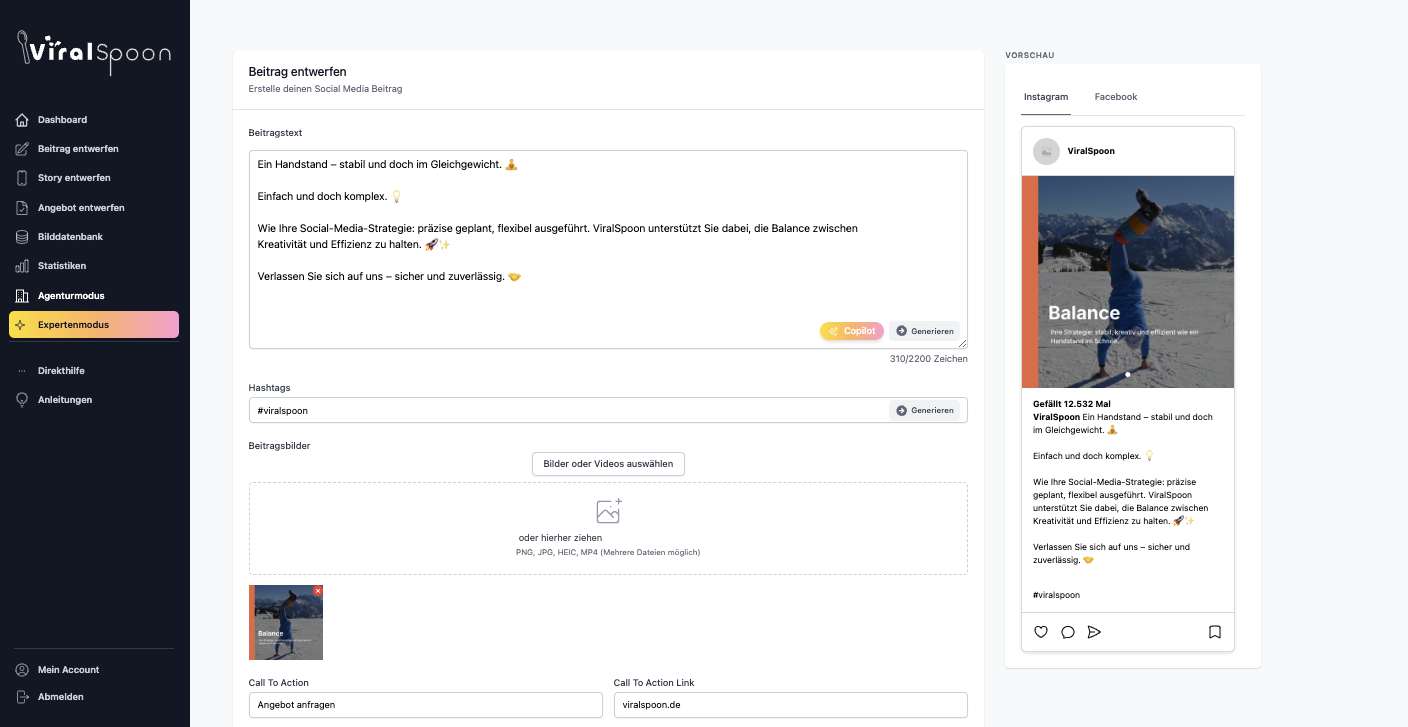Select the Instagram preview tab
Viewport: 1408px width, 727px height.
pos(1046,97)
